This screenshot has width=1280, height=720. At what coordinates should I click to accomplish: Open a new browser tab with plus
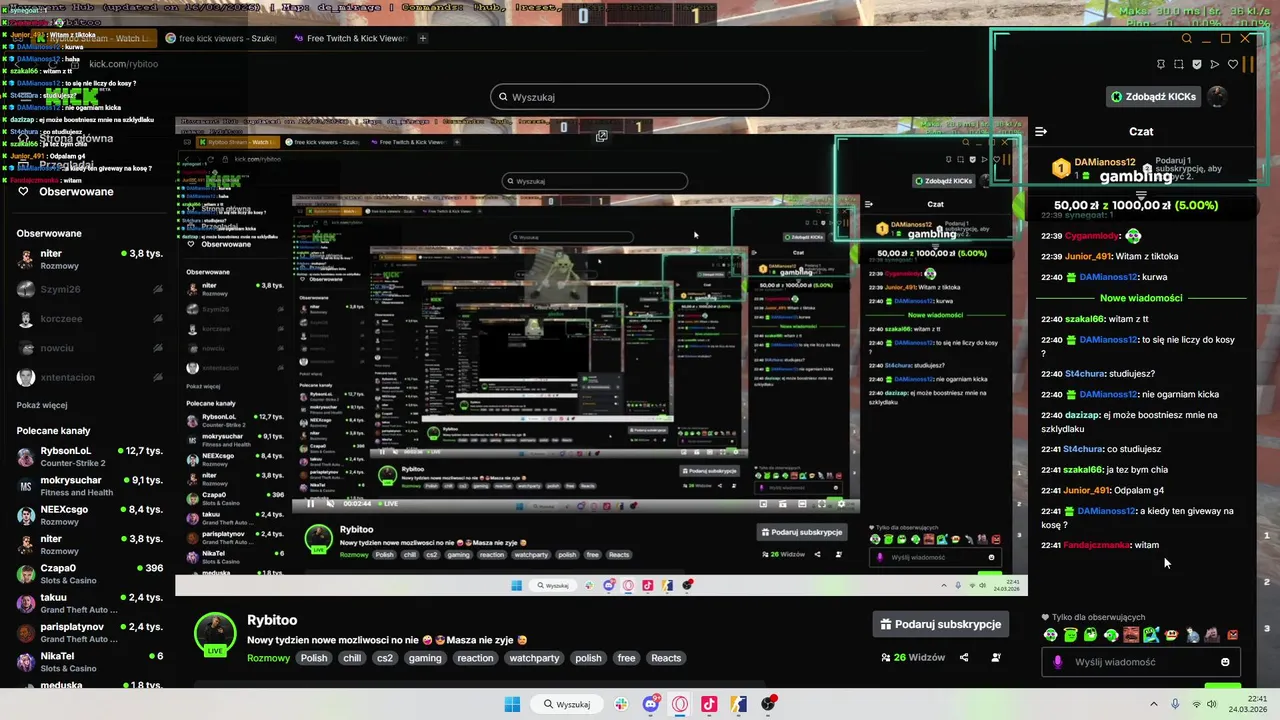coord(423,38)
